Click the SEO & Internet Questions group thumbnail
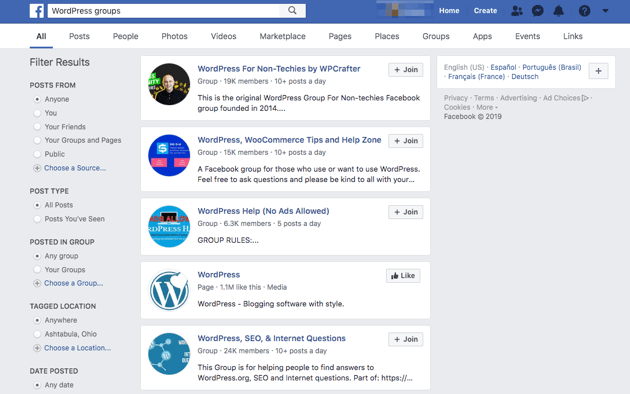Viewport: 630px width, 394px height. pos(169,354)
